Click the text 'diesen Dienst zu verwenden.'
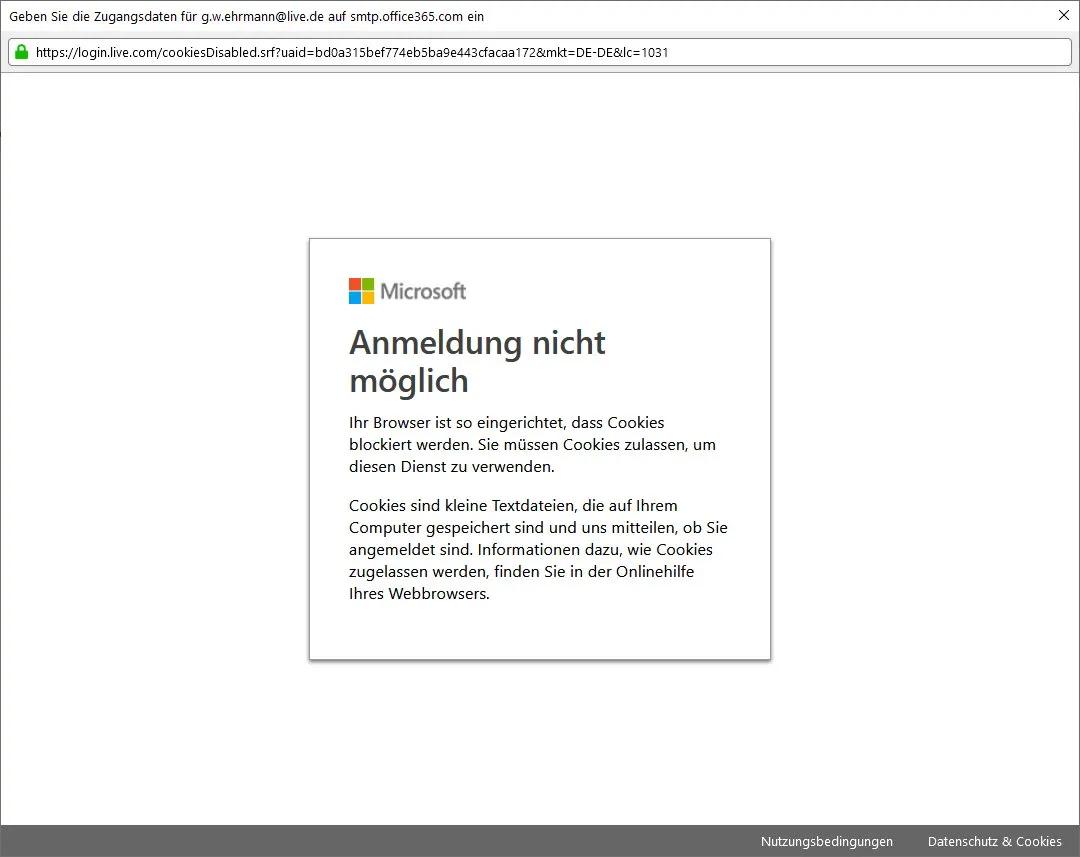Viewport: 1080px width, 857px height. (451, 467)
